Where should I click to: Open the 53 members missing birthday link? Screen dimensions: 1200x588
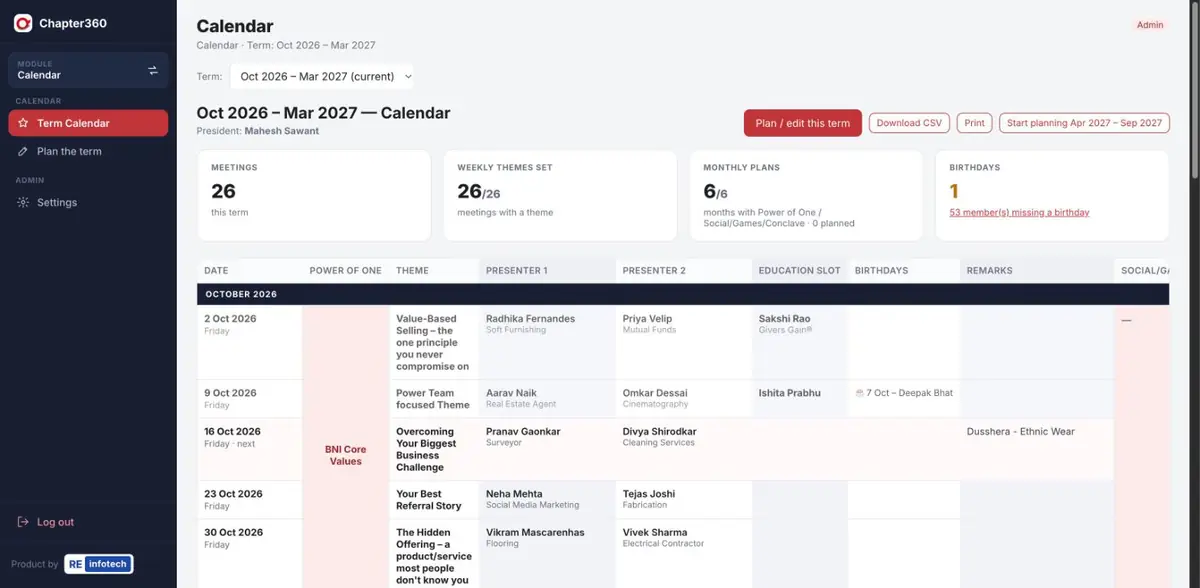tap(1019, 212)
